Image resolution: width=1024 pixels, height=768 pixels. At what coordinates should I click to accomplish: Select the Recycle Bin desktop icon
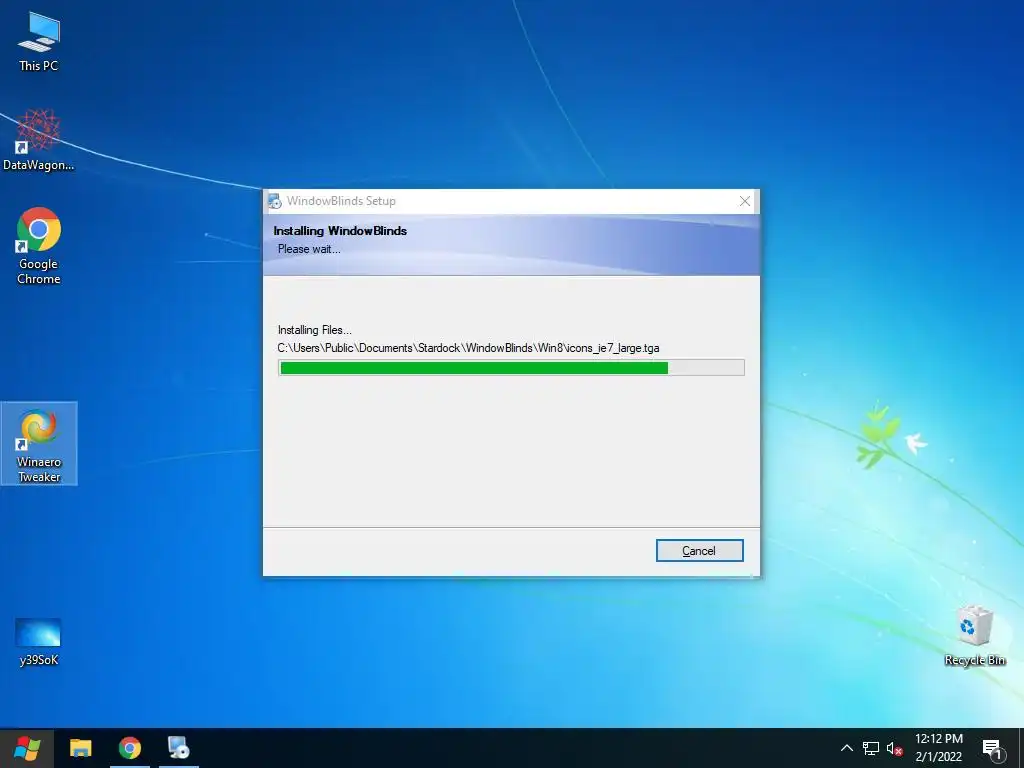tap(975, 636)
